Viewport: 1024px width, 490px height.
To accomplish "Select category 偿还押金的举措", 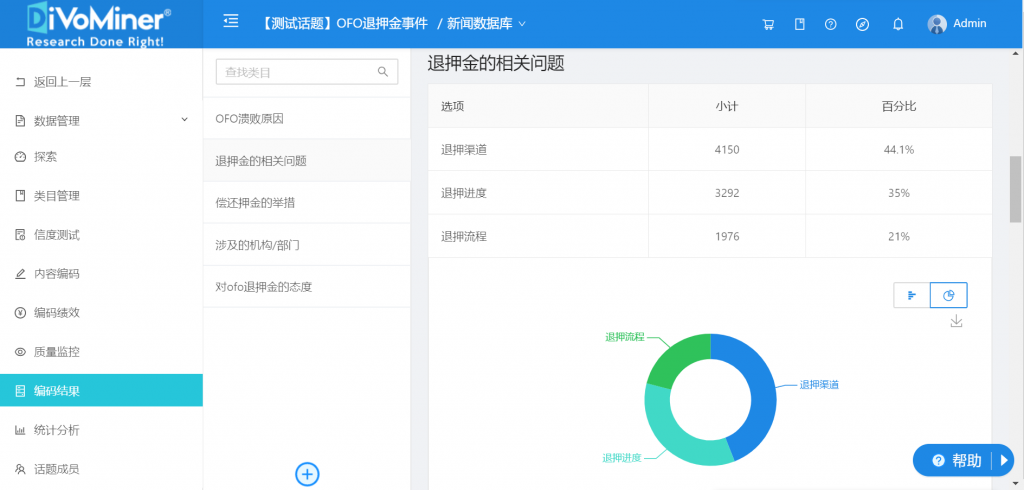I will coord(307,203).
